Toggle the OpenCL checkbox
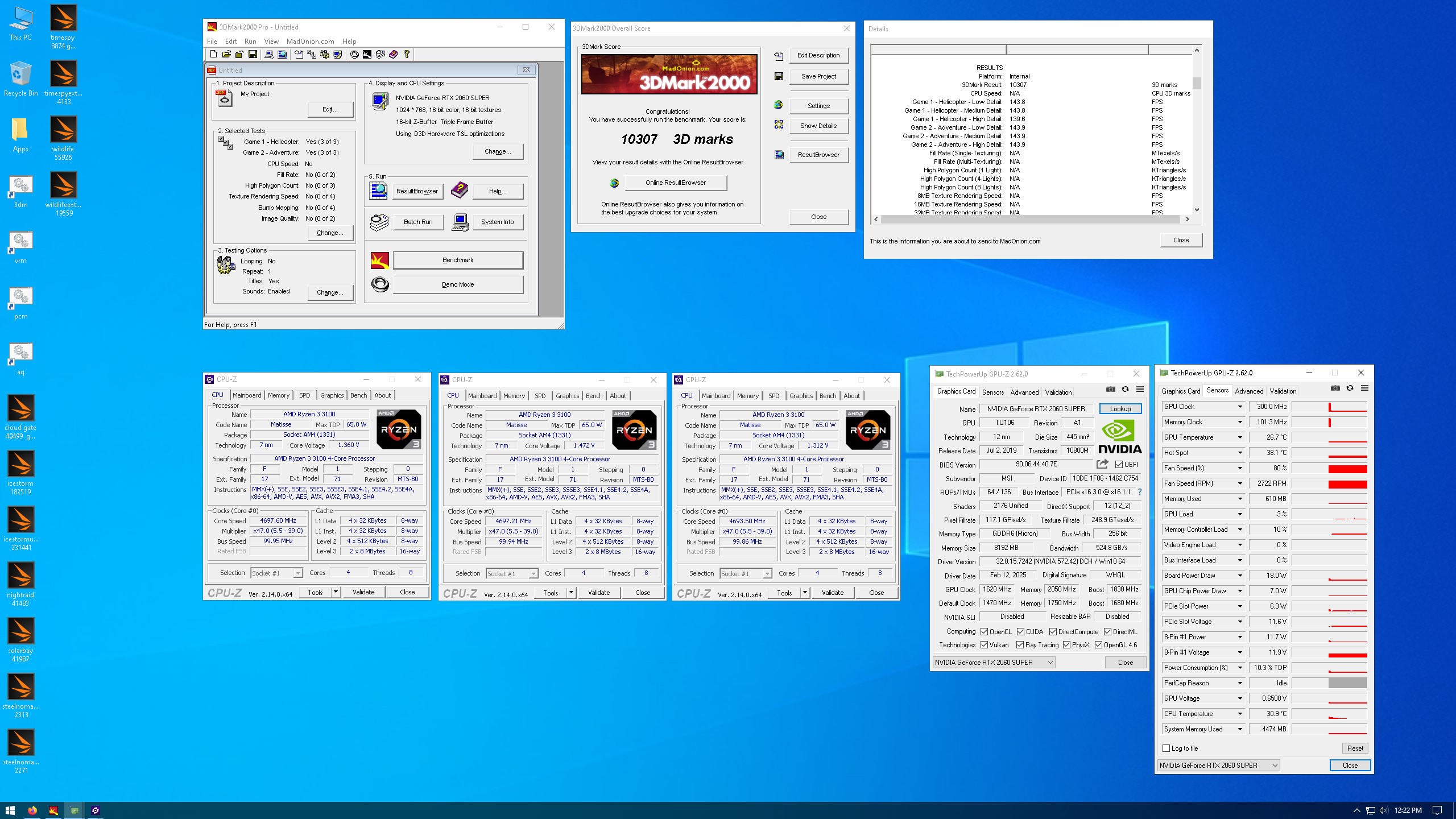This screenshot has height=819, width=1456. pos(984,632)
